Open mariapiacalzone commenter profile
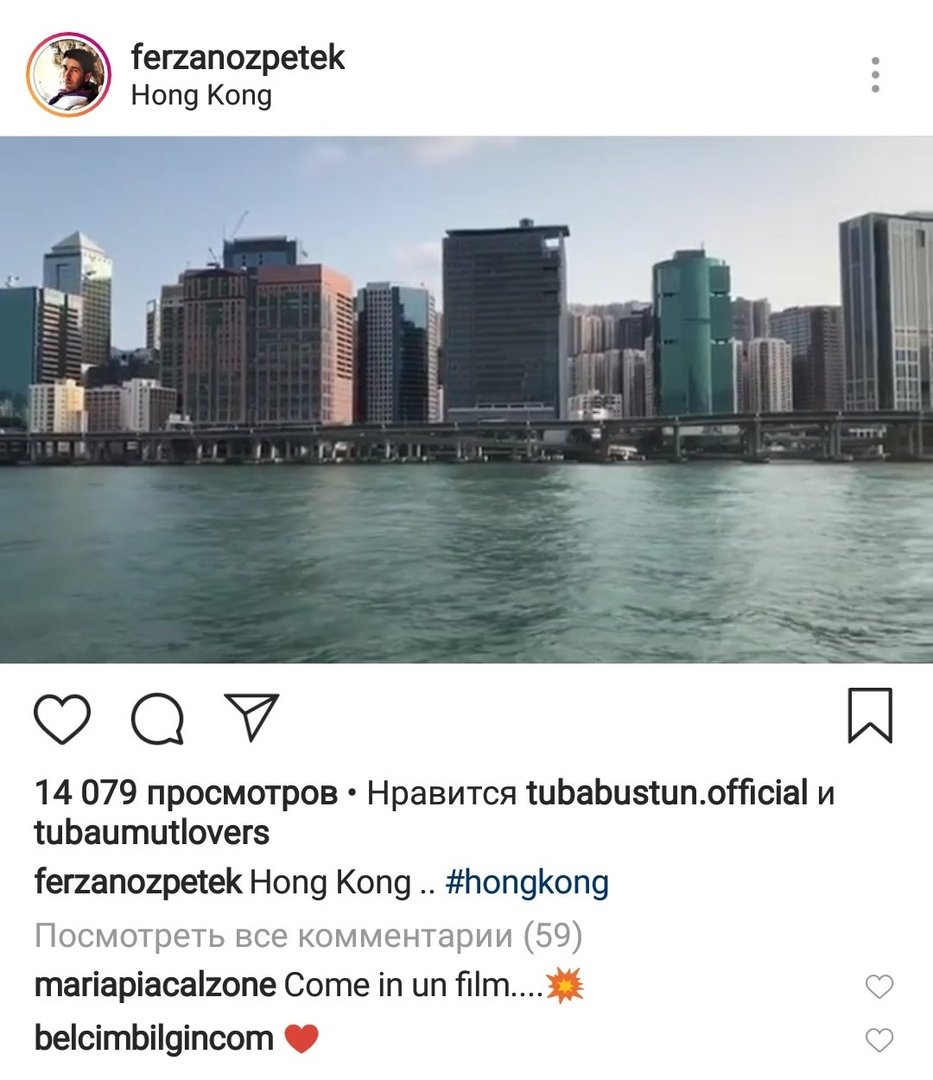The image size is (933, 1080). point(155,986)
